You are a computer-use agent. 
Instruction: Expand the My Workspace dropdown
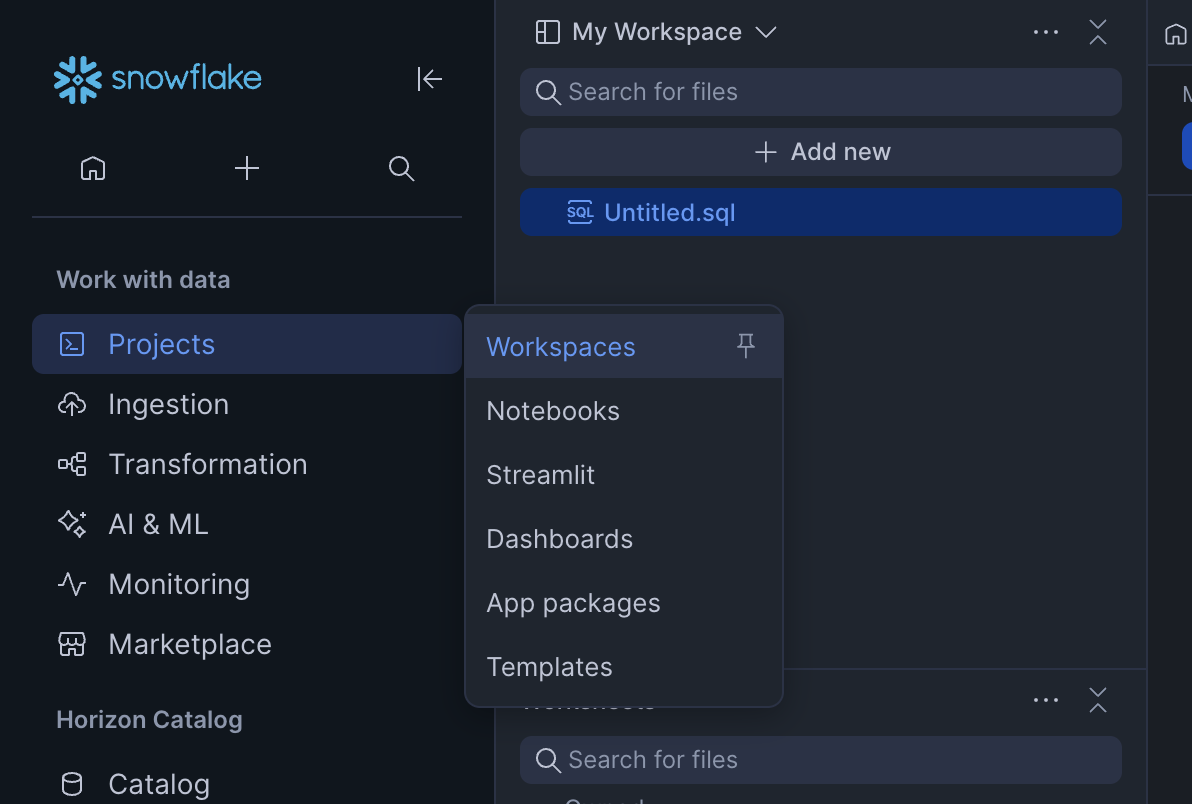click(x=766, y=32)
